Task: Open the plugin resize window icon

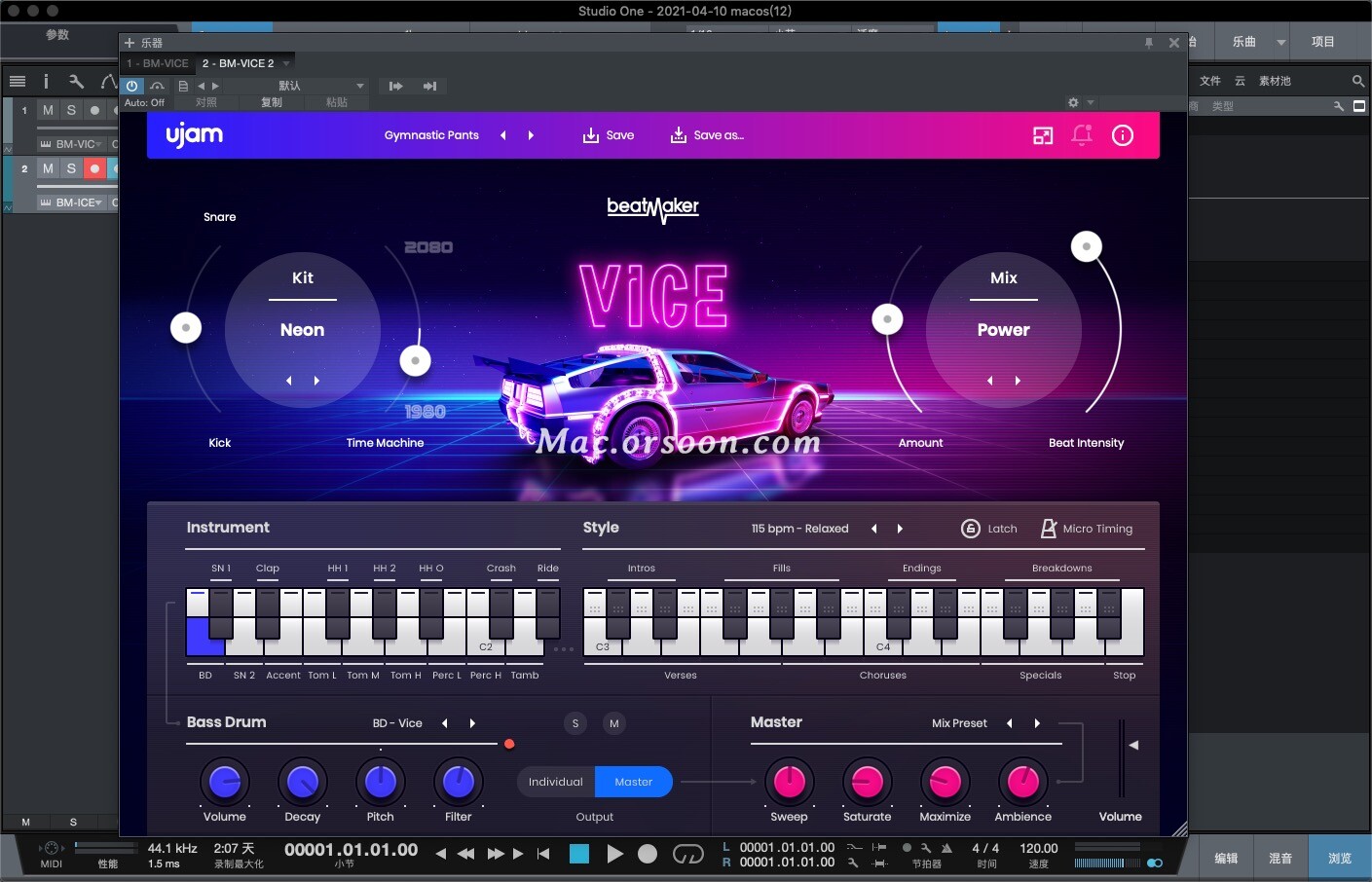Action: pyautogui.click(x=1043, y=135)
